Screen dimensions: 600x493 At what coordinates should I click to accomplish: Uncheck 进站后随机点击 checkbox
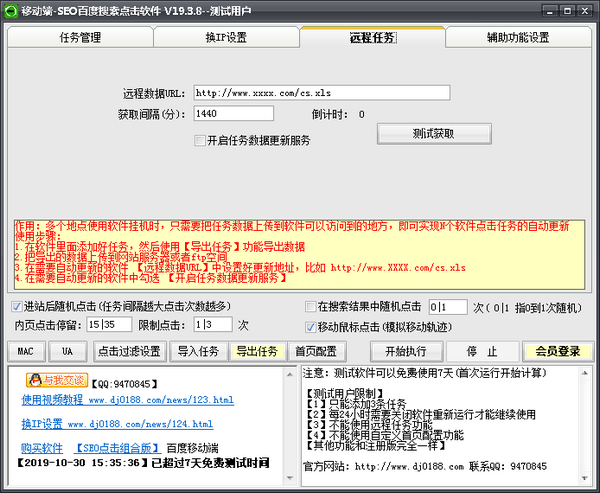pos(16,307)
